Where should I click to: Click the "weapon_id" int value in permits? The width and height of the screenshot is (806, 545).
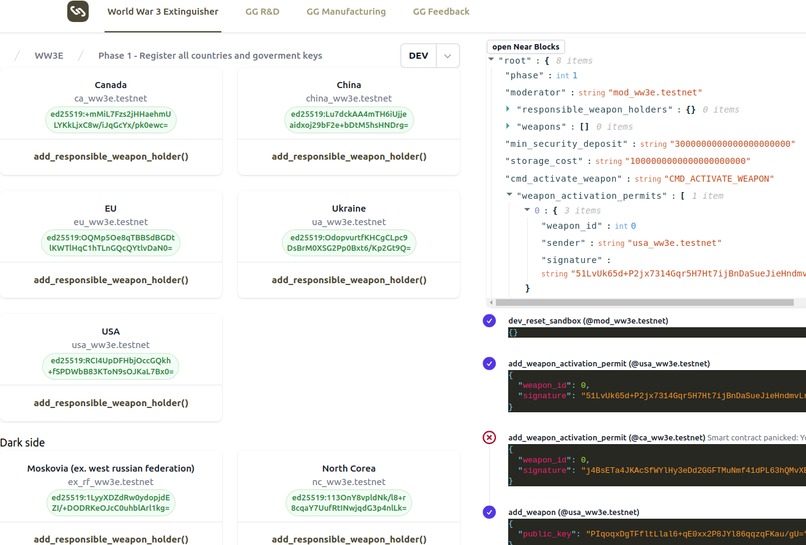tap(633, 226)
